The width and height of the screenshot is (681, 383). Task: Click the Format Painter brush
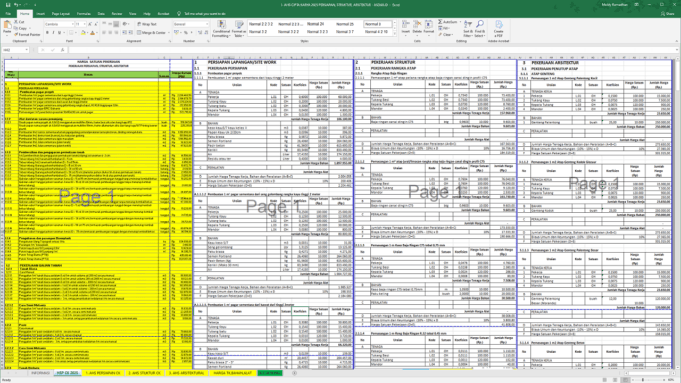click(17, 34)
